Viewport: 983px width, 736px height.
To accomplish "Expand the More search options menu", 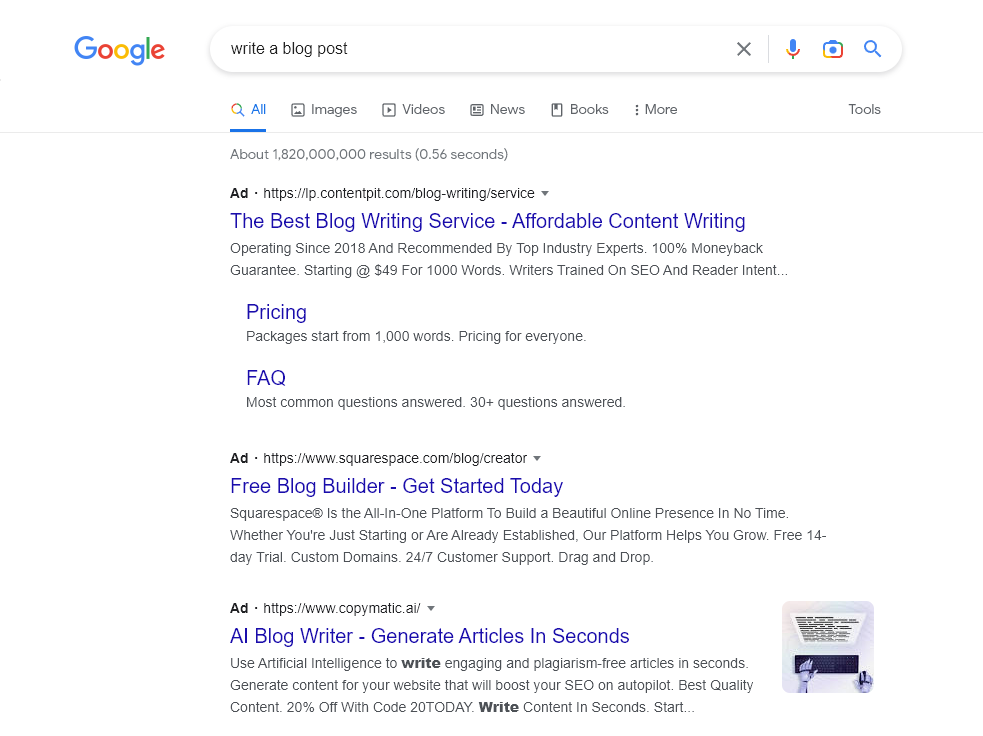I will pyautogui.click(x=655, y=109).
